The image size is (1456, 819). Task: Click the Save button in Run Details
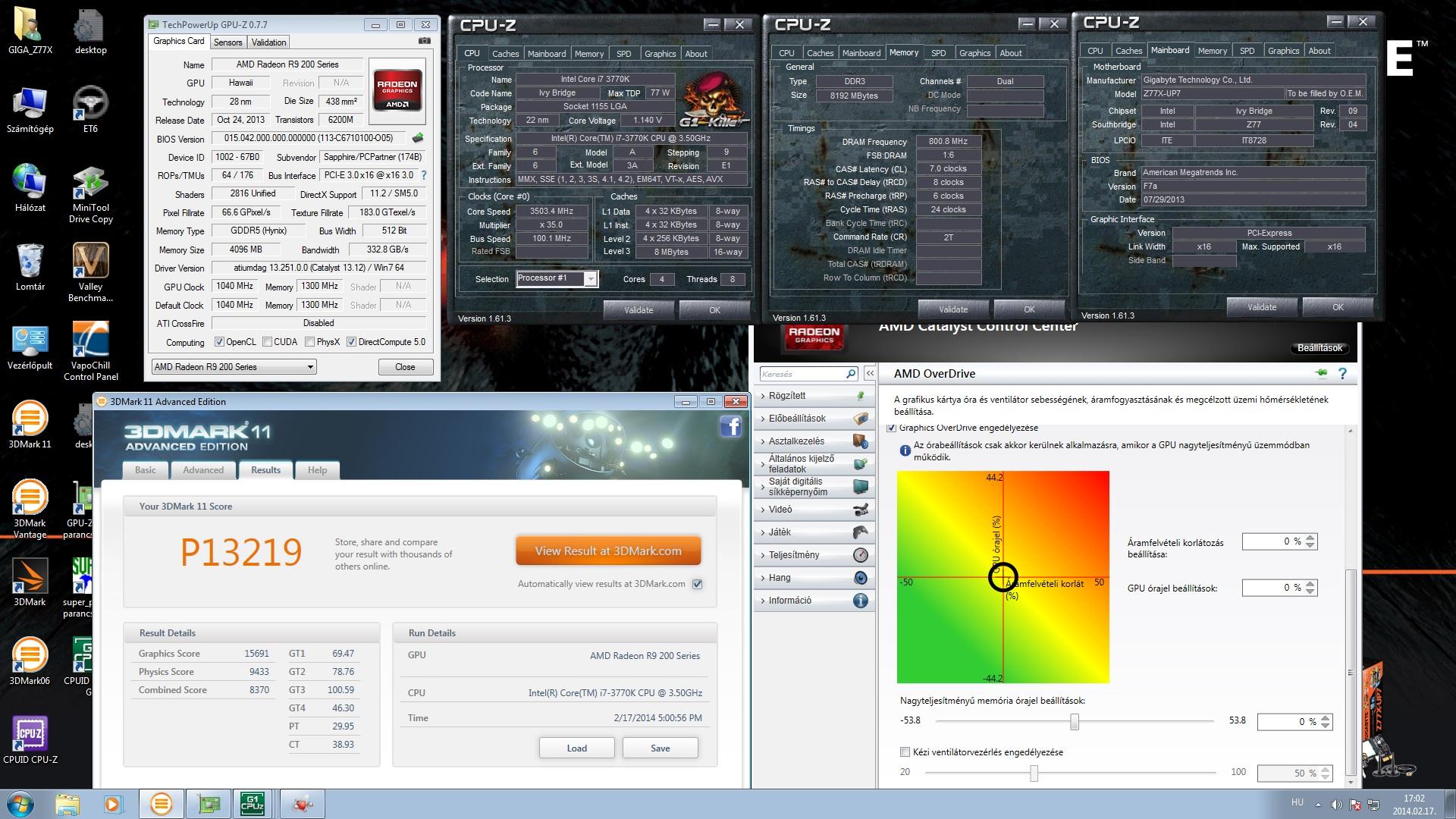660,748
